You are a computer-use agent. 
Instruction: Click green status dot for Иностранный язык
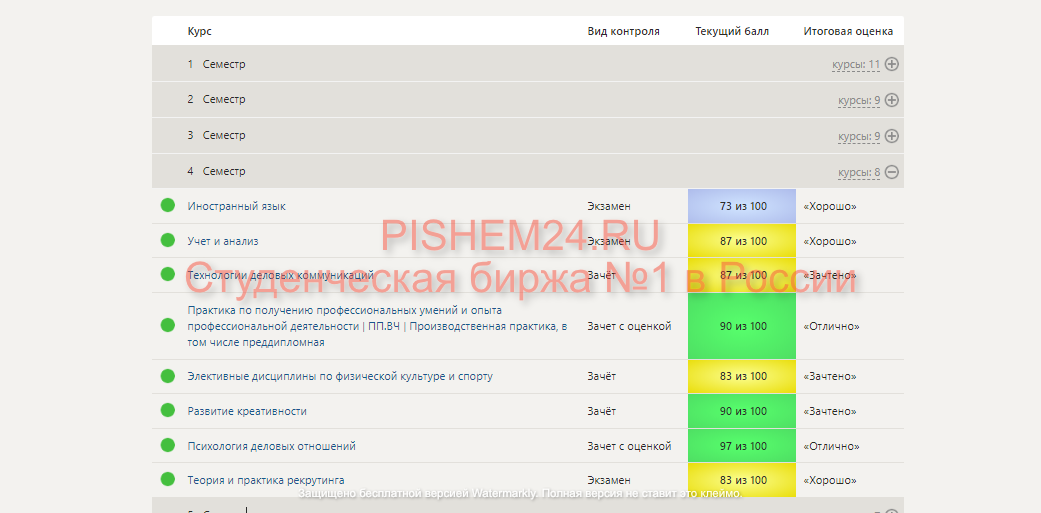[x=168, y=206]
